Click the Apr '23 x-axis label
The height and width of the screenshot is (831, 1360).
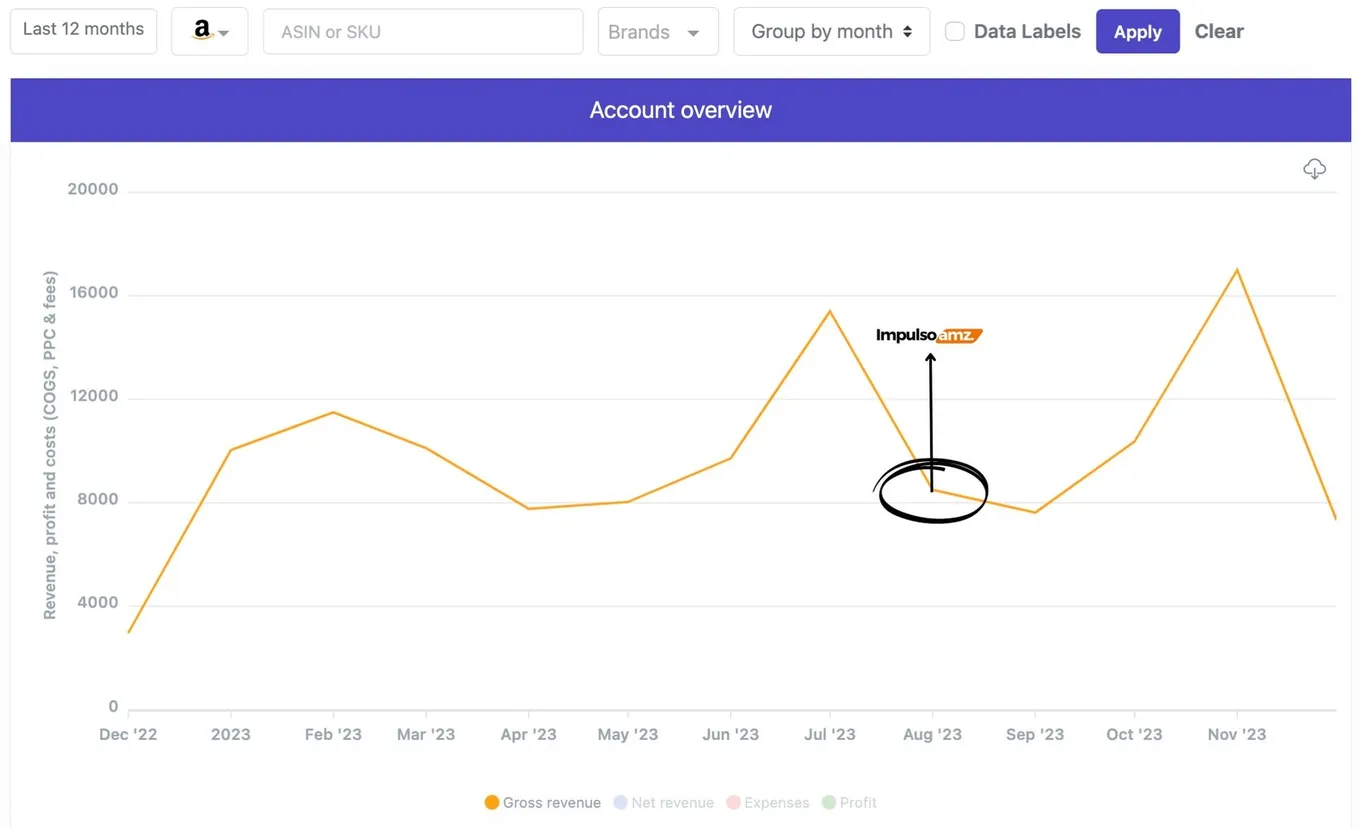click(x=528, y=734)
